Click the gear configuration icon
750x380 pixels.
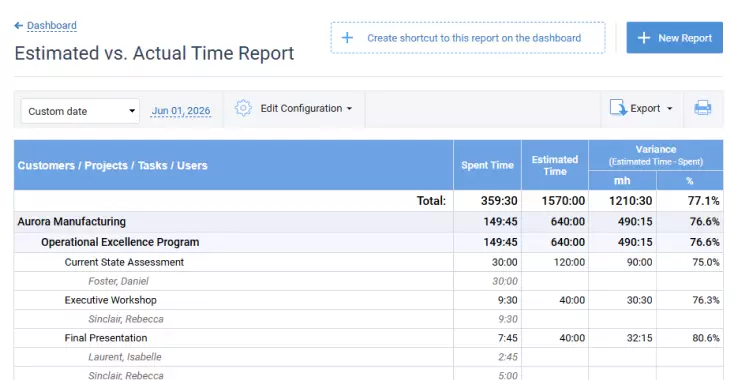[243, 108]
